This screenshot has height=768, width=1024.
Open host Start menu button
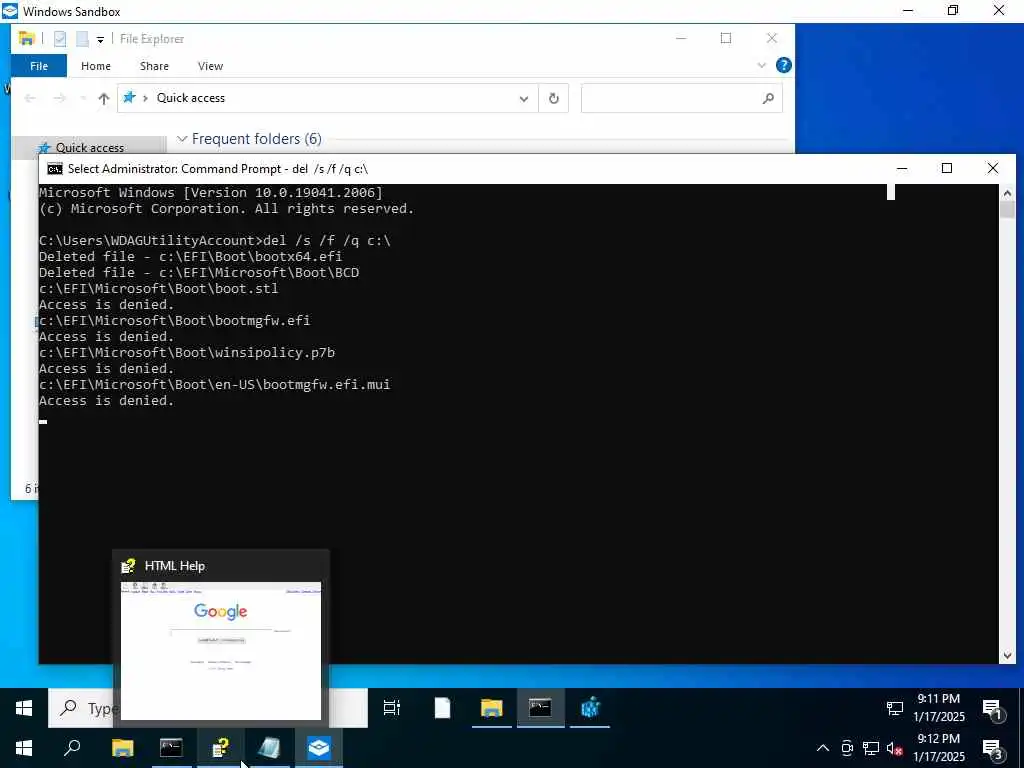click(x=24, y=748)
